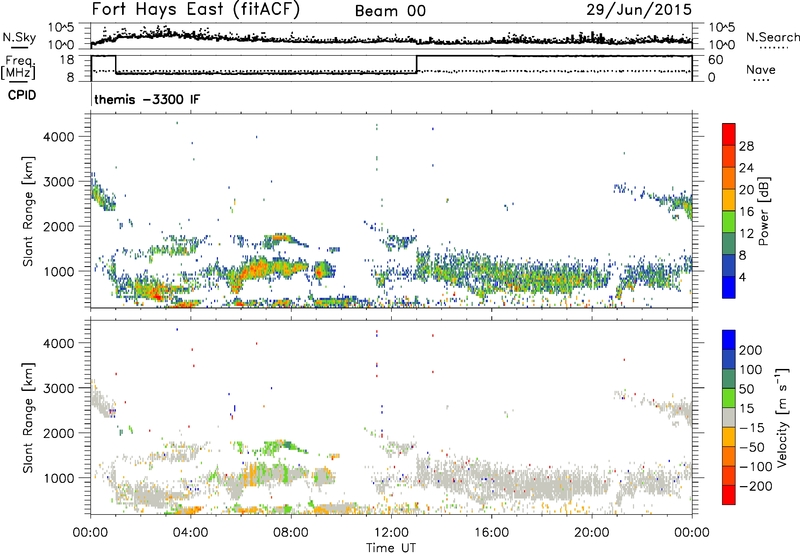Click the "Beam 00" label
Viewport: 800px width, 554px height.
pyautogui.click(x=390, y=11)
